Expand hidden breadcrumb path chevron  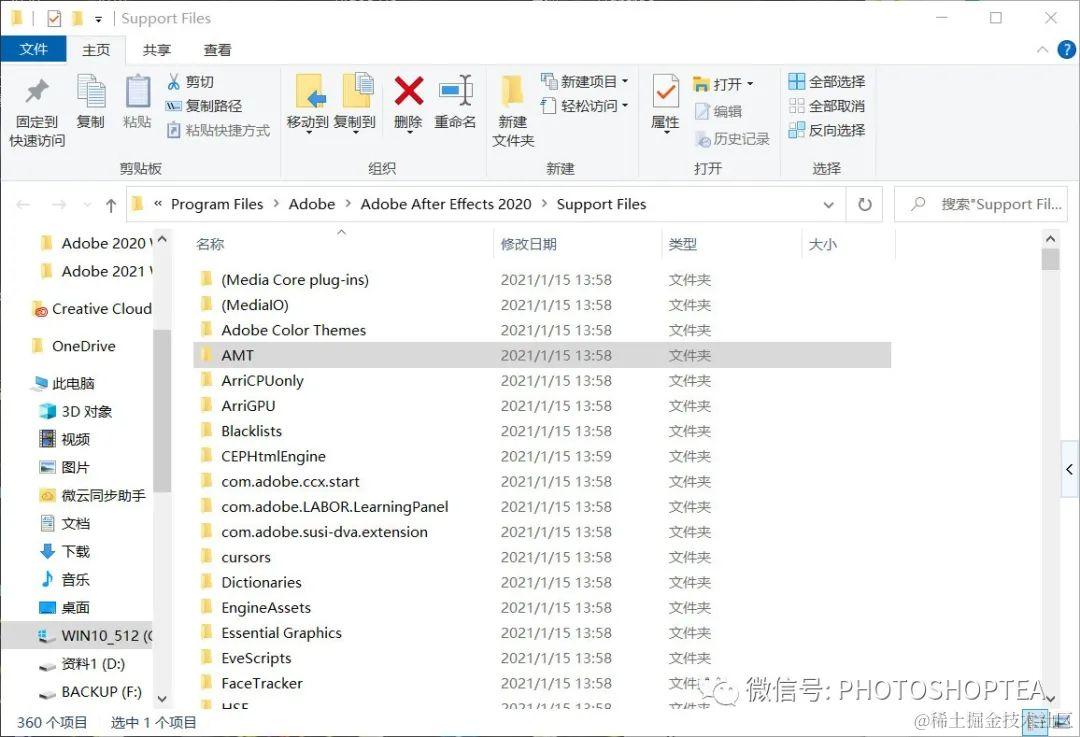coord(158,204)
